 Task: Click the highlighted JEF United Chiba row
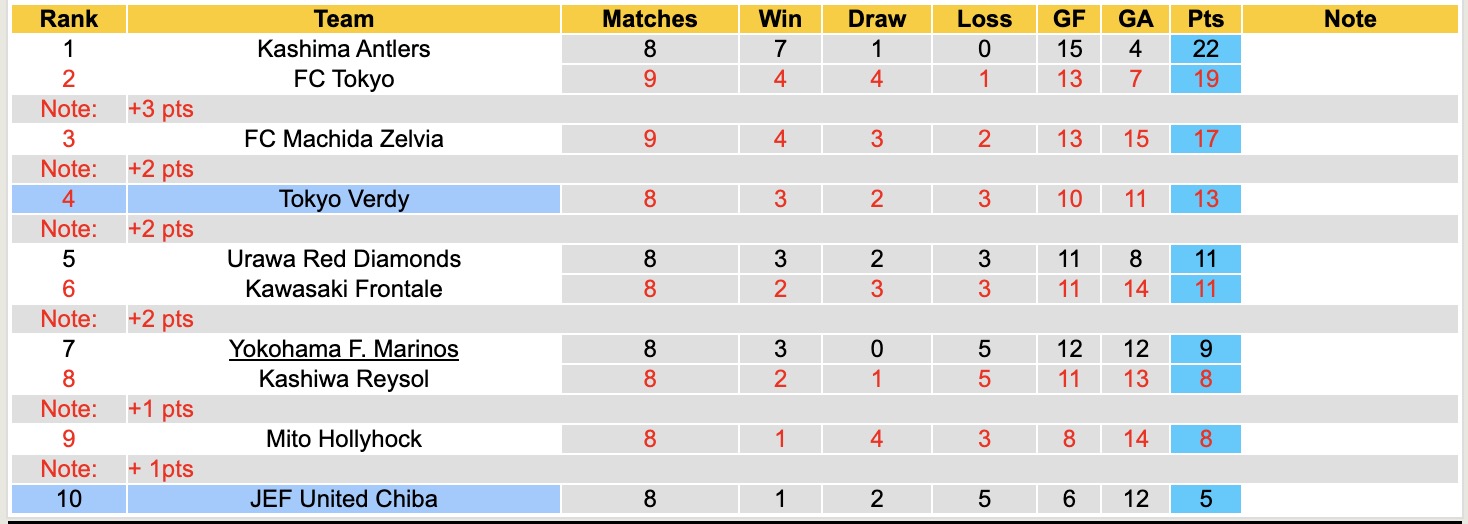click(x=343, y=498)
